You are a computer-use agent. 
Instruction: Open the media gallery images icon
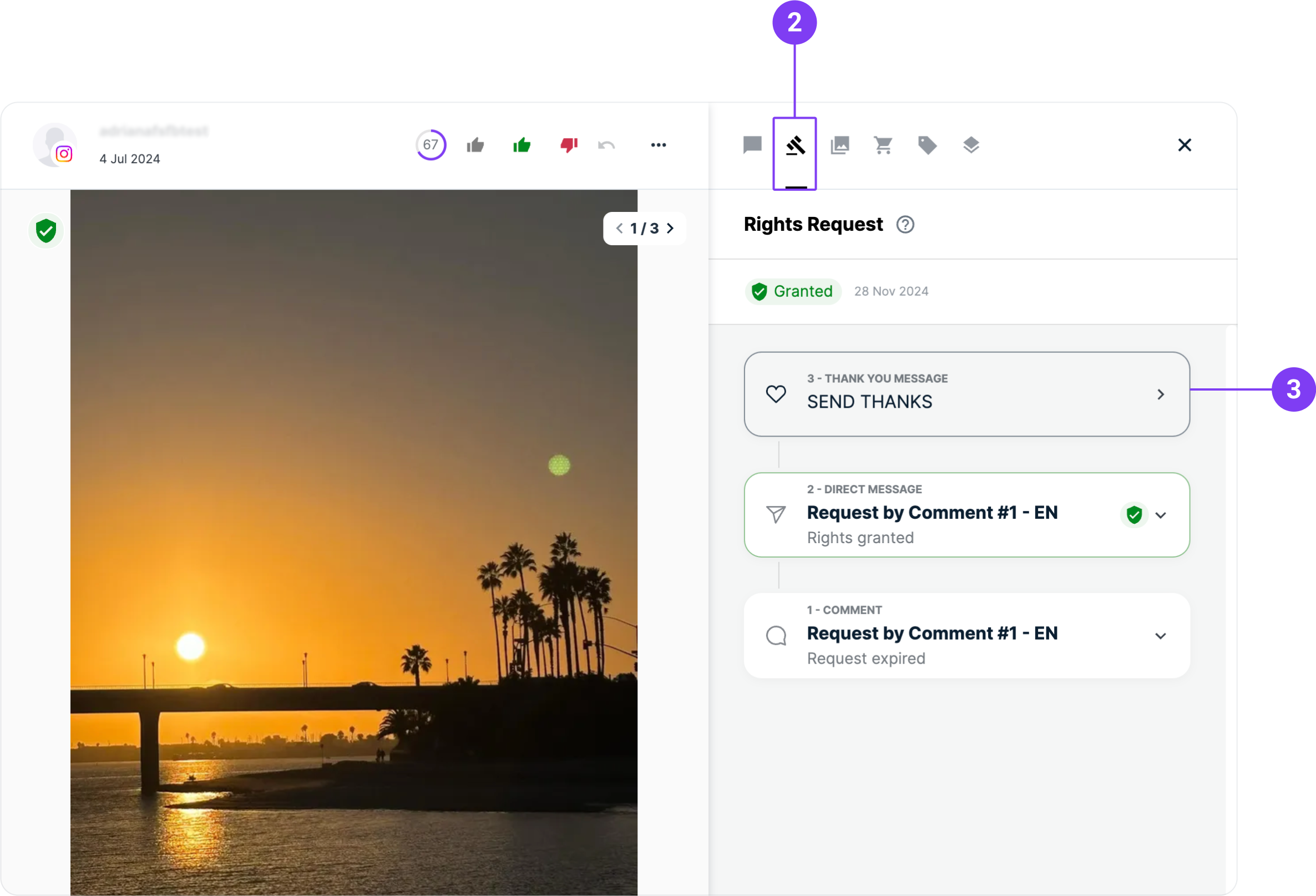pyautogui.click(x=840, y=145)
